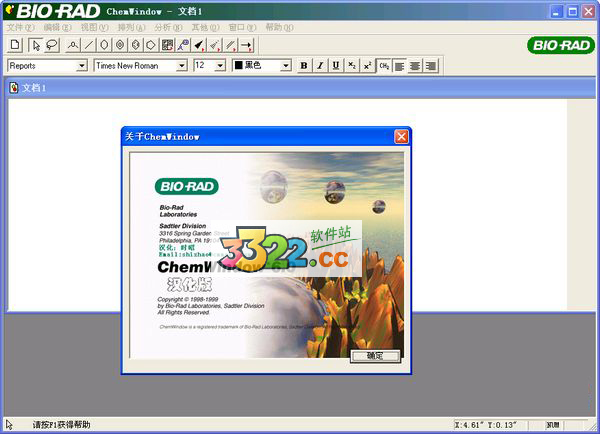Toggle underline formatting

click(x=336, y=66)
